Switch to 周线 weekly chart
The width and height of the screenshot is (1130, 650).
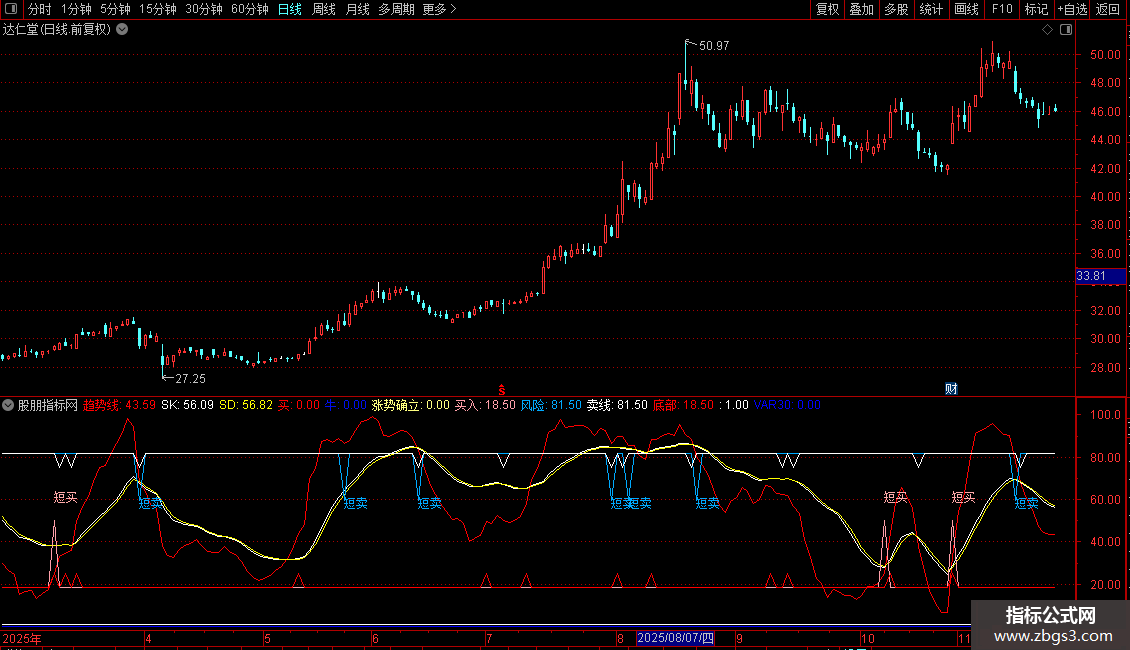[324, 9]
